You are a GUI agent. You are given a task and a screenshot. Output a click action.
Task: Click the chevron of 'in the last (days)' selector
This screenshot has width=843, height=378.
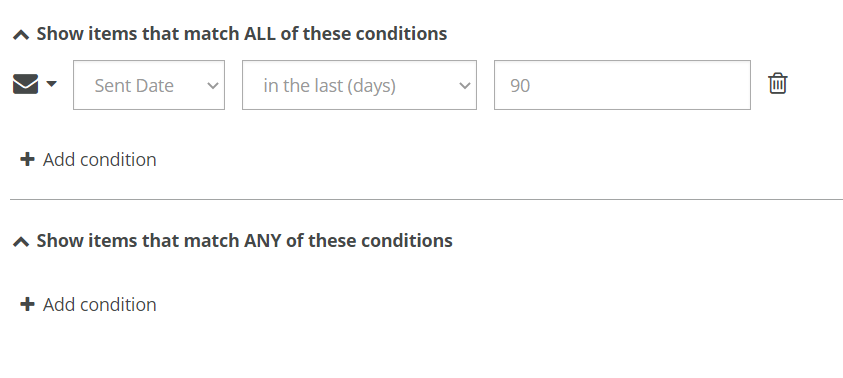click(x=465, y=85)
